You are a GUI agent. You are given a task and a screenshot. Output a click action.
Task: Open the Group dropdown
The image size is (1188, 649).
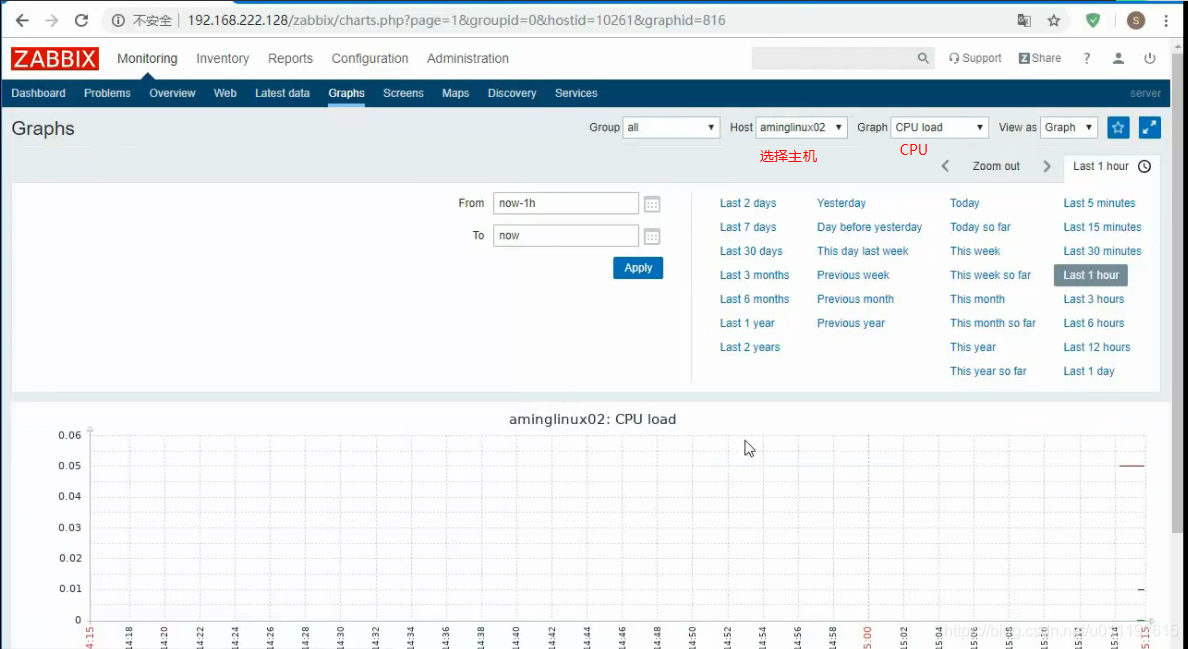671,127
